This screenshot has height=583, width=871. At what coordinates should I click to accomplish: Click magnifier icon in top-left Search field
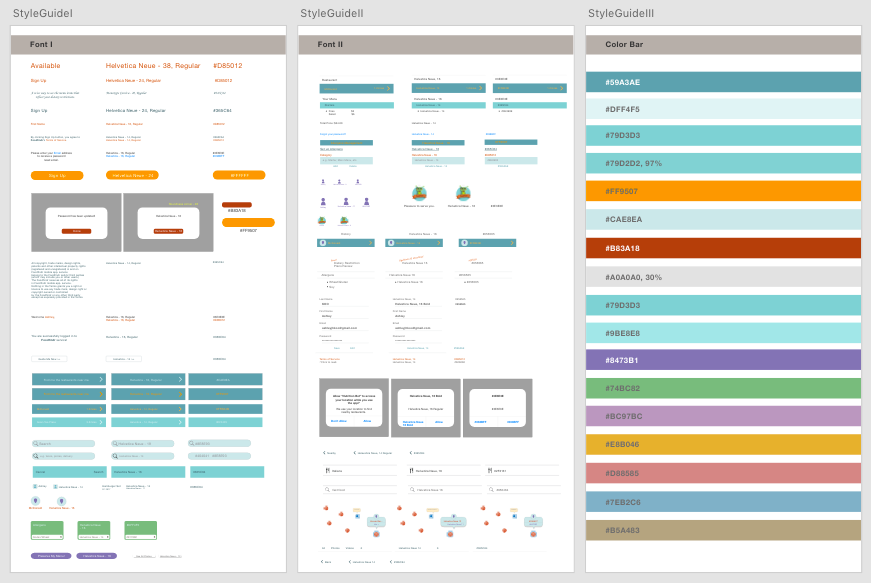36,443
